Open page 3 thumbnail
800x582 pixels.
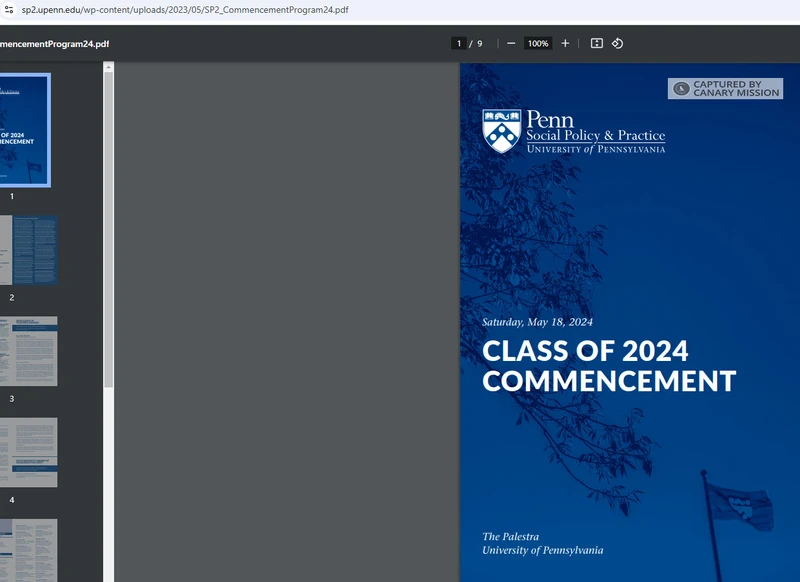[29, 351]
